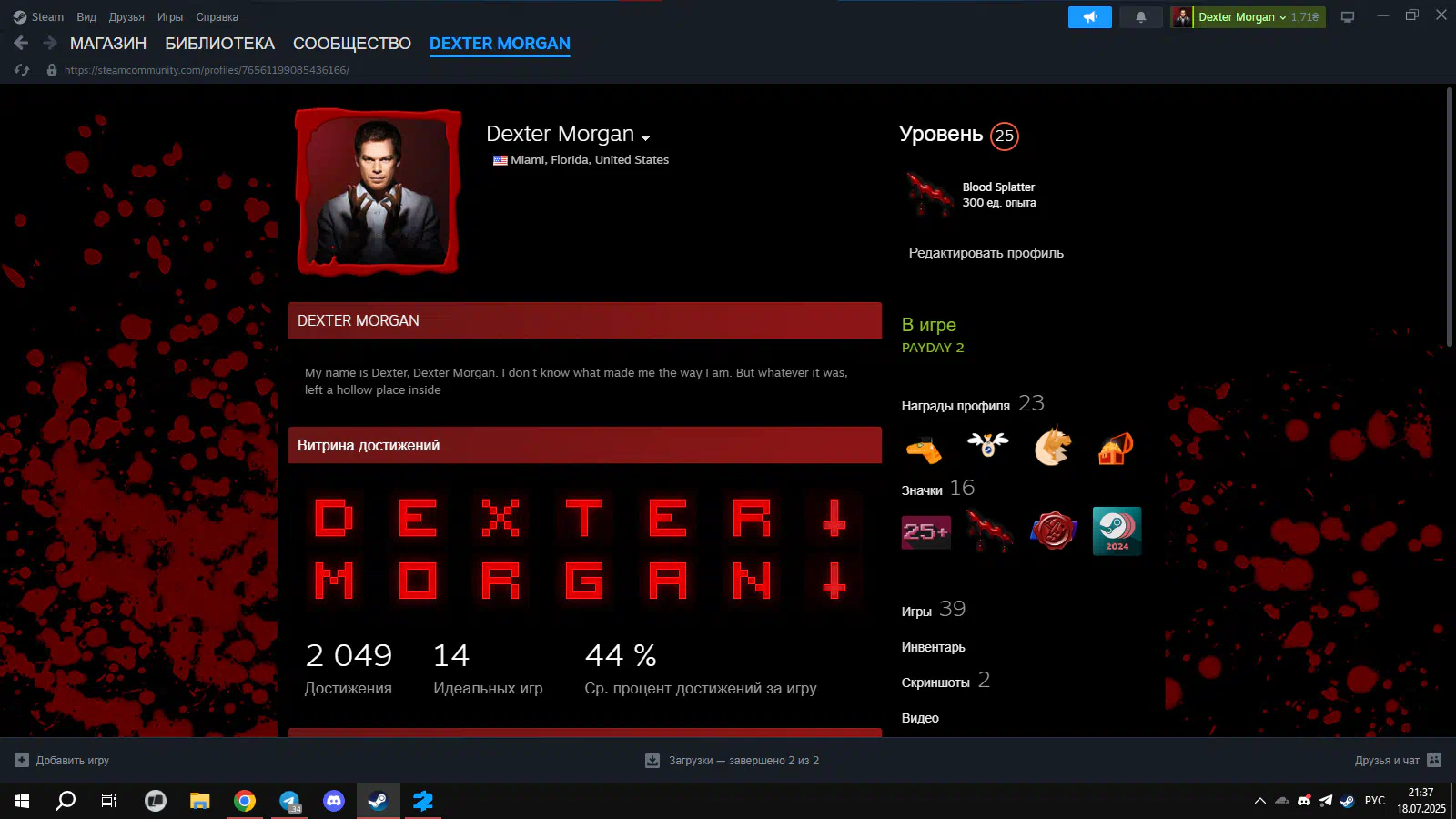The width and height of the screenshot is (1456, 819).
Task: Open the Игры menu
Action: (x=170, y=16)
